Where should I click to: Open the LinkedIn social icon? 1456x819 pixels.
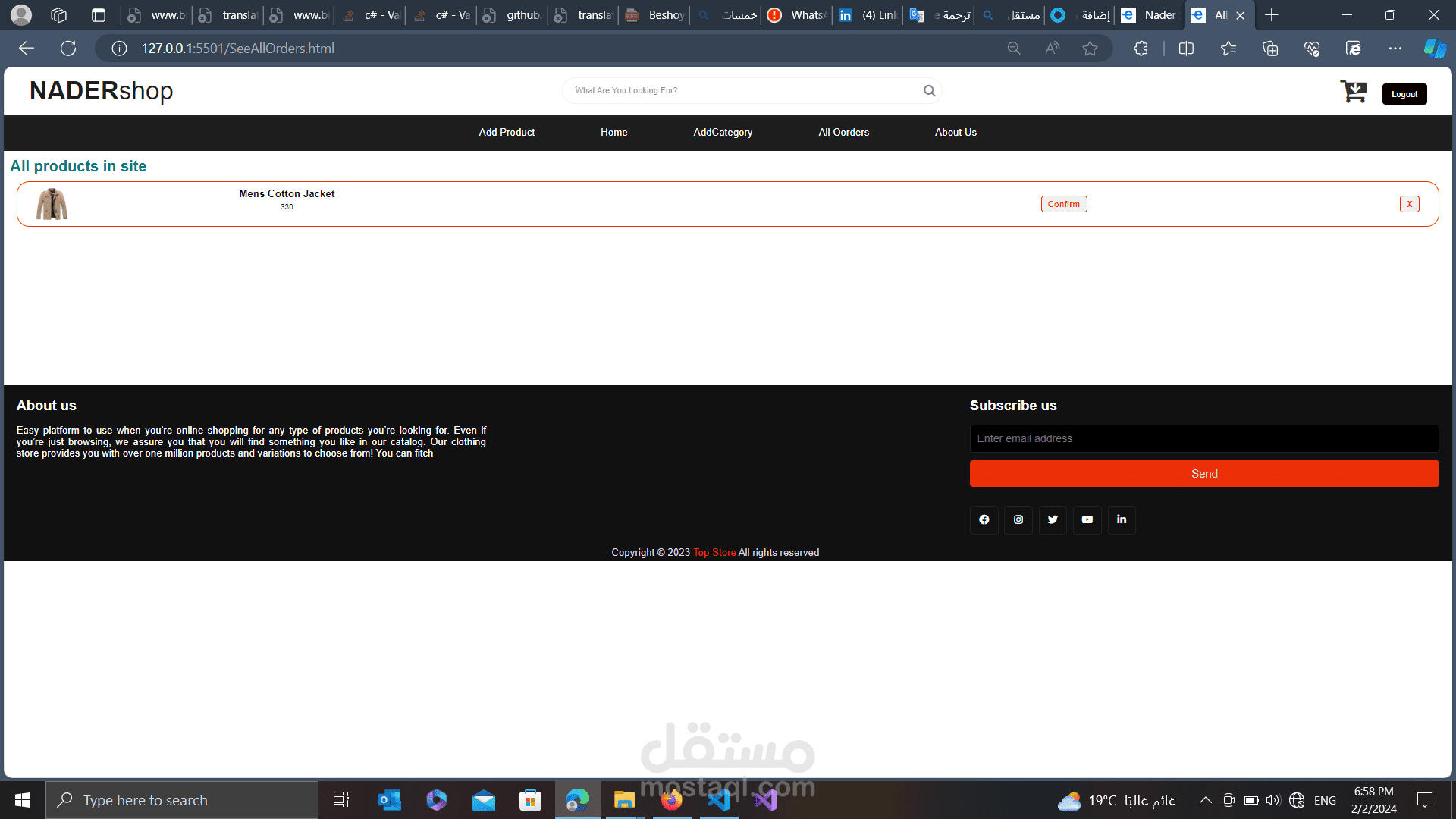pos(1122,520)
